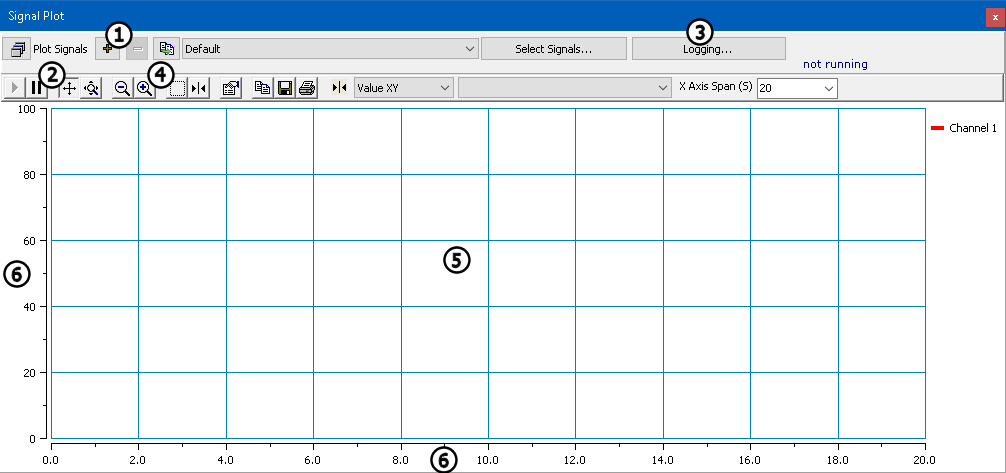Copy plot to clipboard

click(262, 88)
